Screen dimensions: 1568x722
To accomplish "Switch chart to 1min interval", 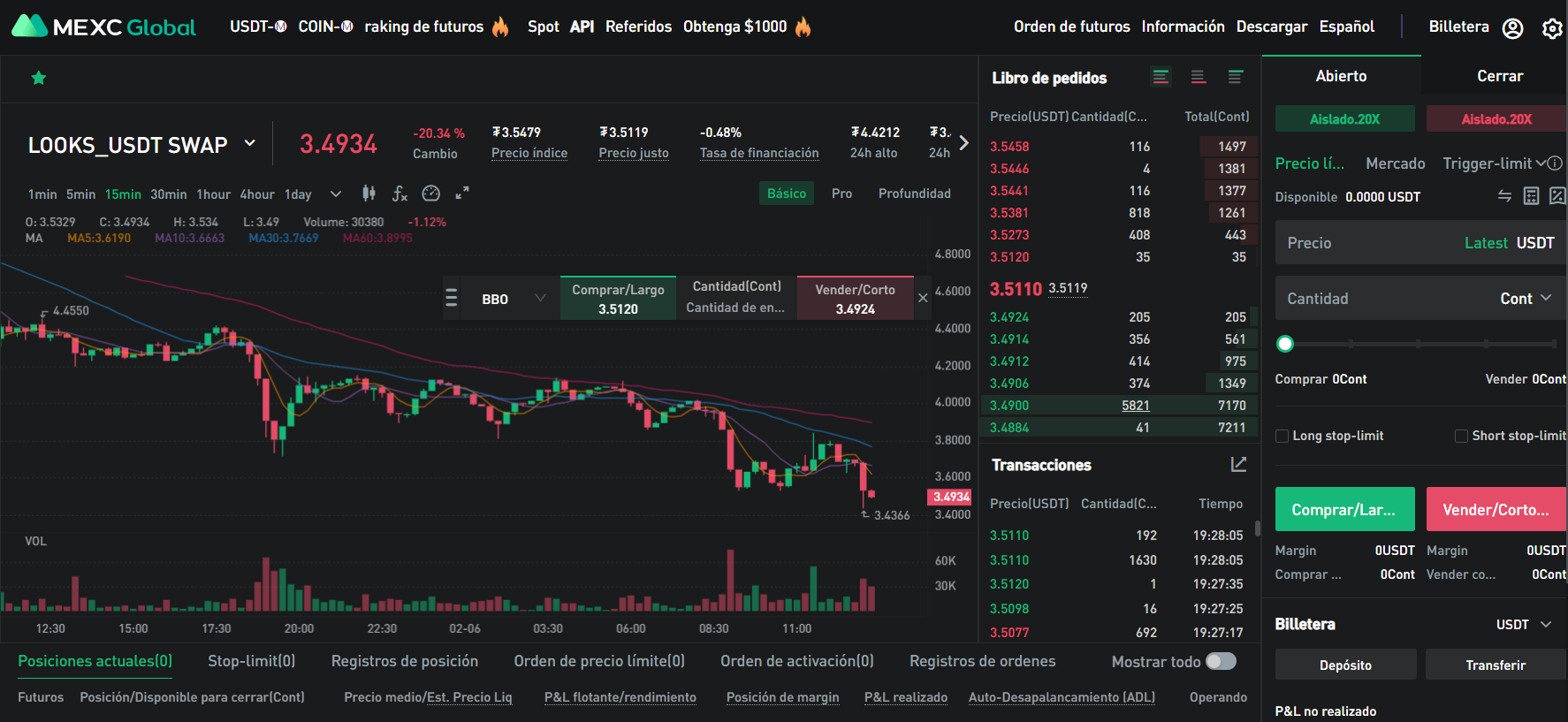I will coord(42,194).
